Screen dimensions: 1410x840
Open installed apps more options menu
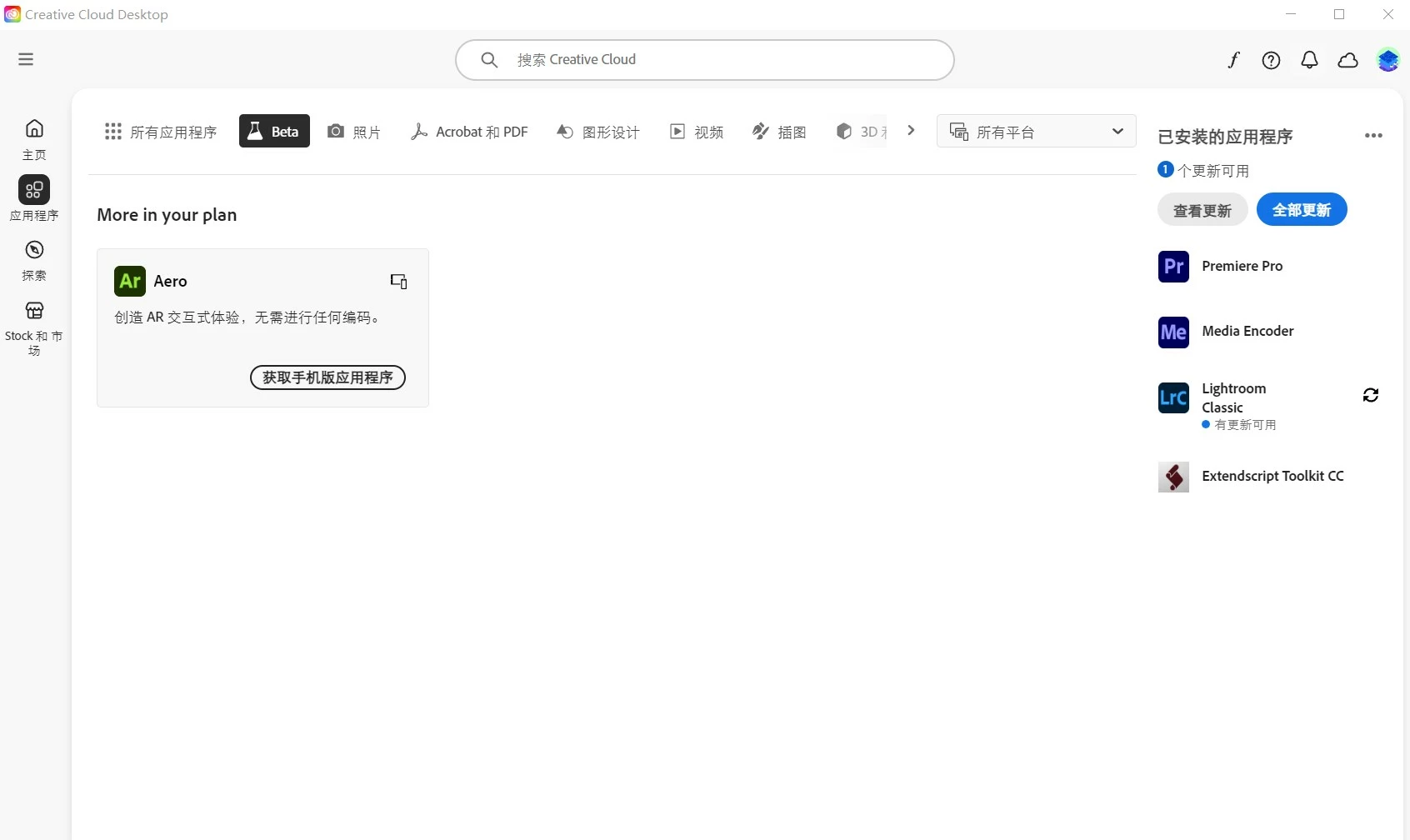pyautogui.click(x=1373, y=136)
